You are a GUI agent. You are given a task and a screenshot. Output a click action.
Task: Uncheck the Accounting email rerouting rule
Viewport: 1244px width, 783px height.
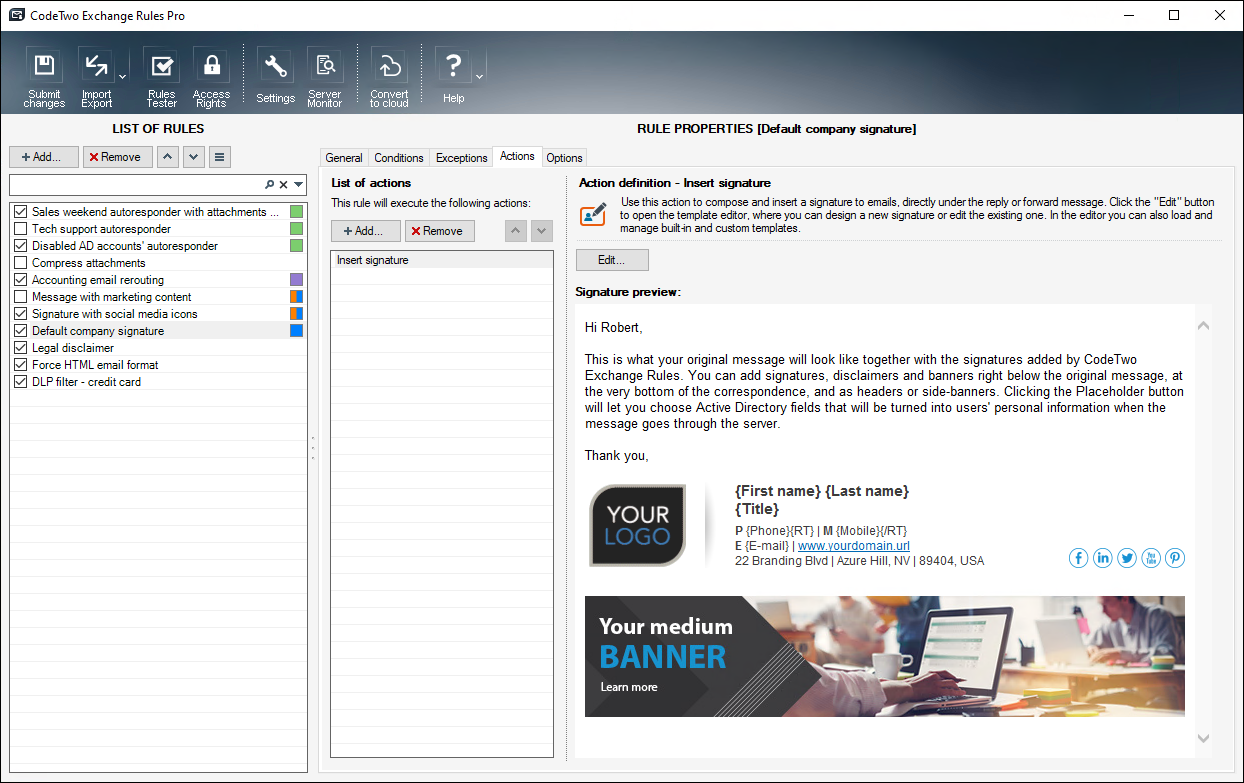pyautogui.click(x=21, y=280)
